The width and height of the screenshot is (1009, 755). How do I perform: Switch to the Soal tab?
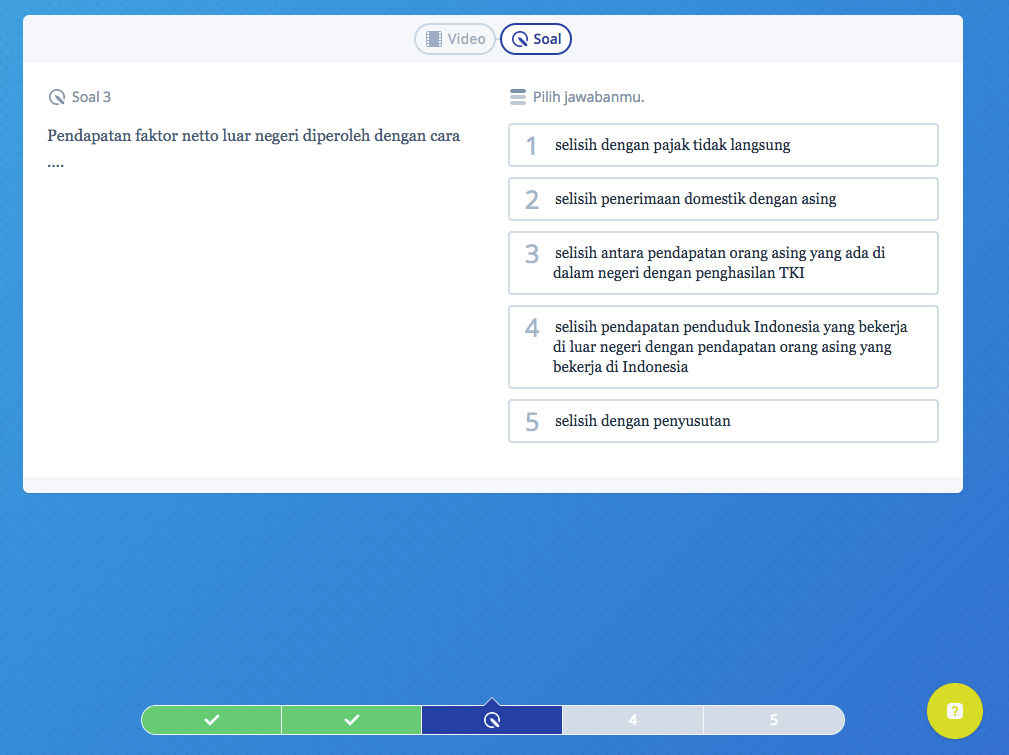pos(535,38)
